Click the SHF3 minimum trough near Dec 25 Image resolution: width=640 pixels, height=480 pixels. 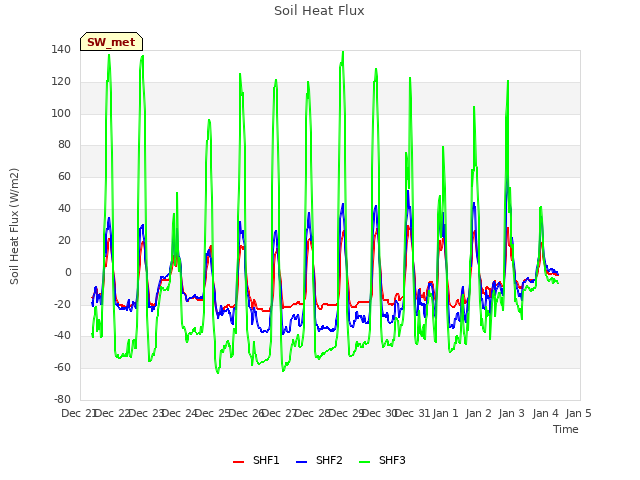(218, 372)
